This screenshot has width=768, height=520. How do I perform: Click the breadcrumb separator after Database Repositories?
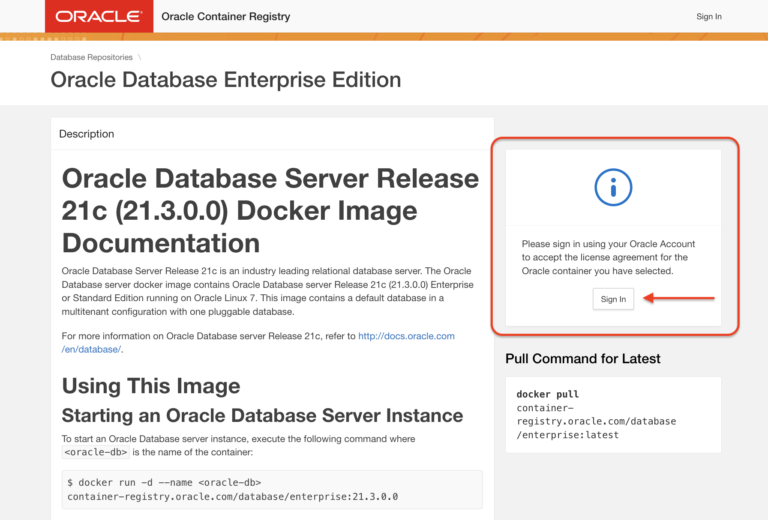click(x=140, y=57)
